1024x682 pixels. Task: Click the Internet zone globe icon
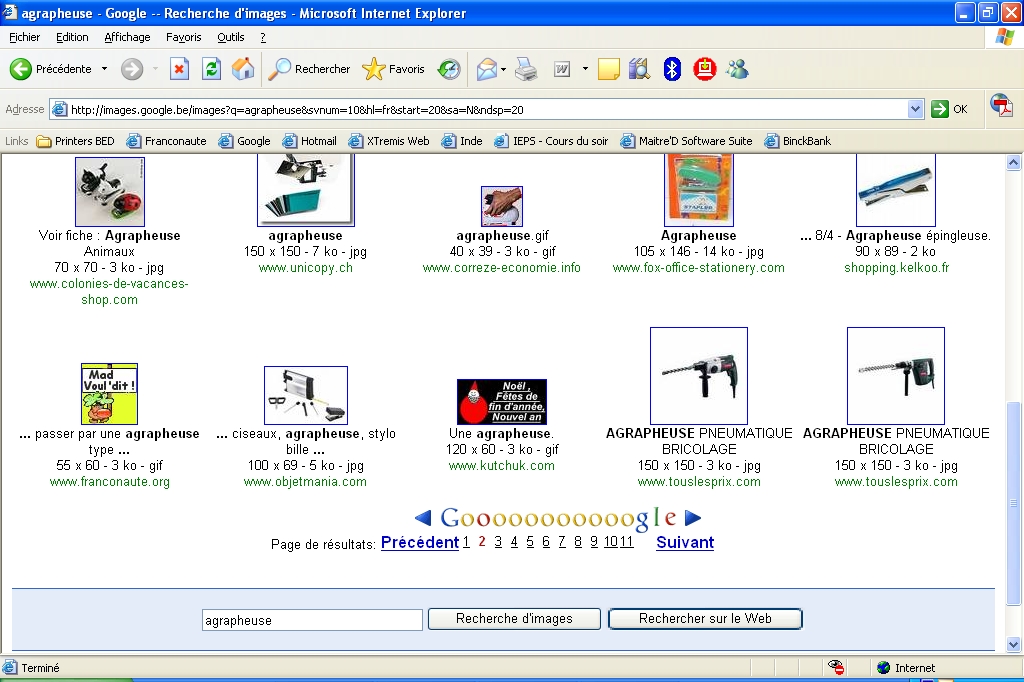[x=884, y=668]
